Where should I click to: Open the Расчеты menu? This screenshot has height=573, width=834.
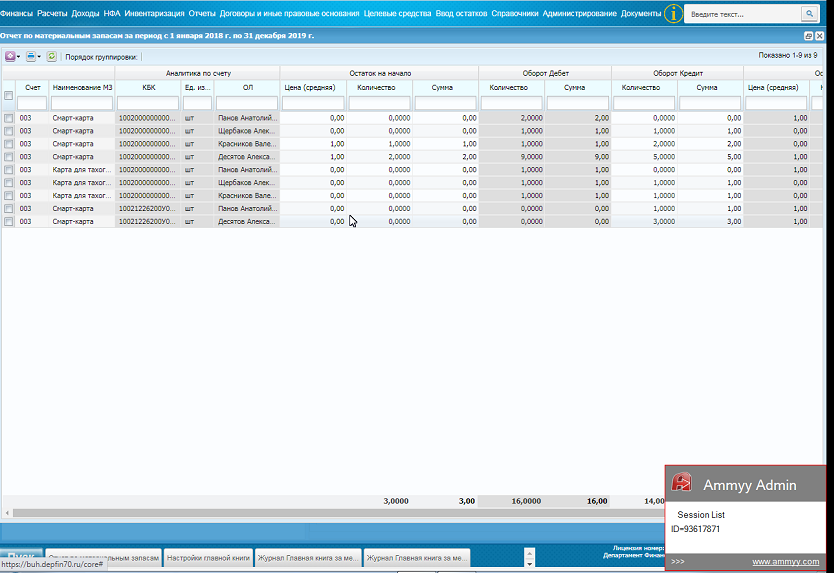[52, 13]
